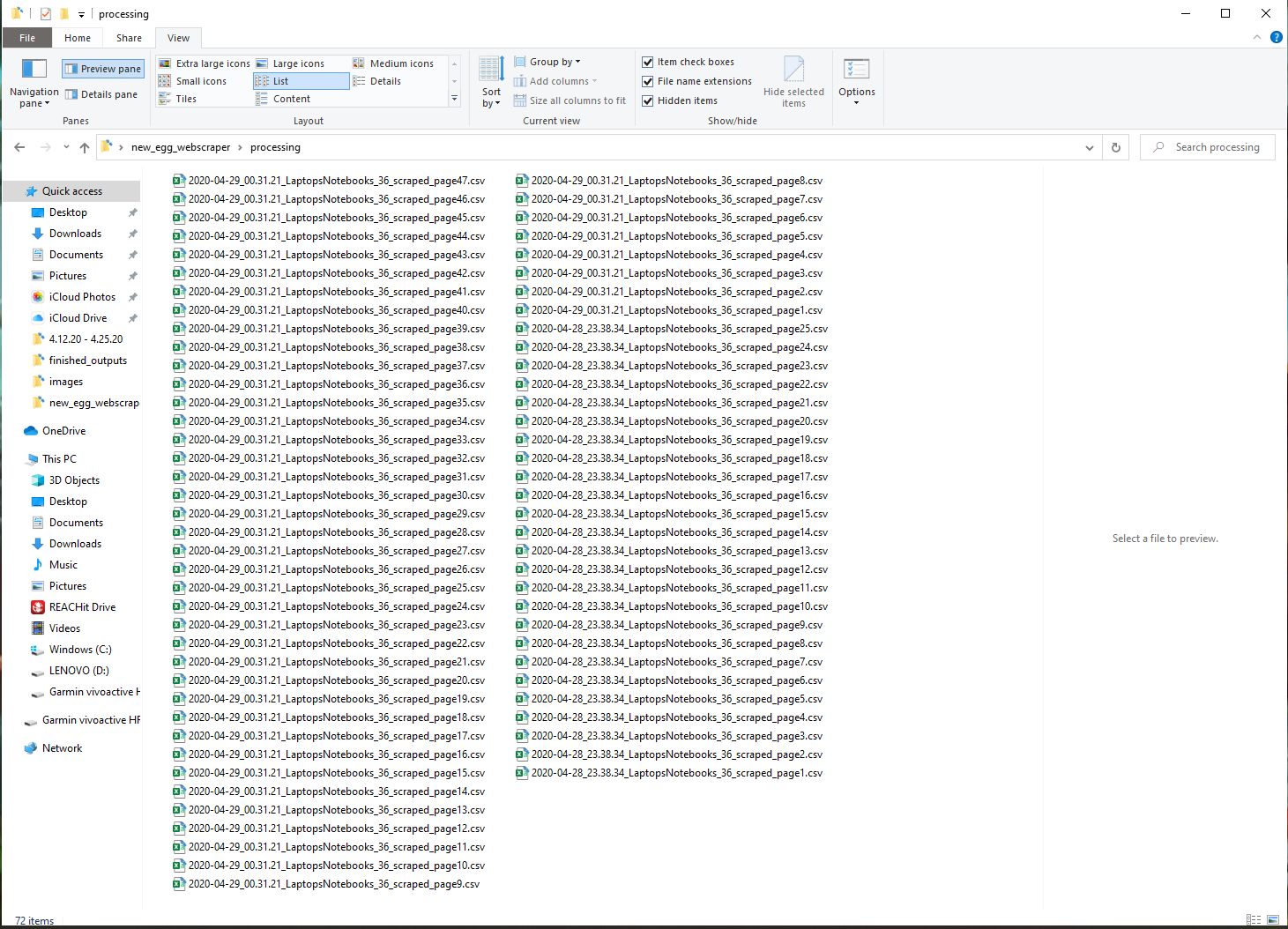This screenshot has height=929, width=1288.
Task: Open Group by dropdown
Action: click(547, 62)
